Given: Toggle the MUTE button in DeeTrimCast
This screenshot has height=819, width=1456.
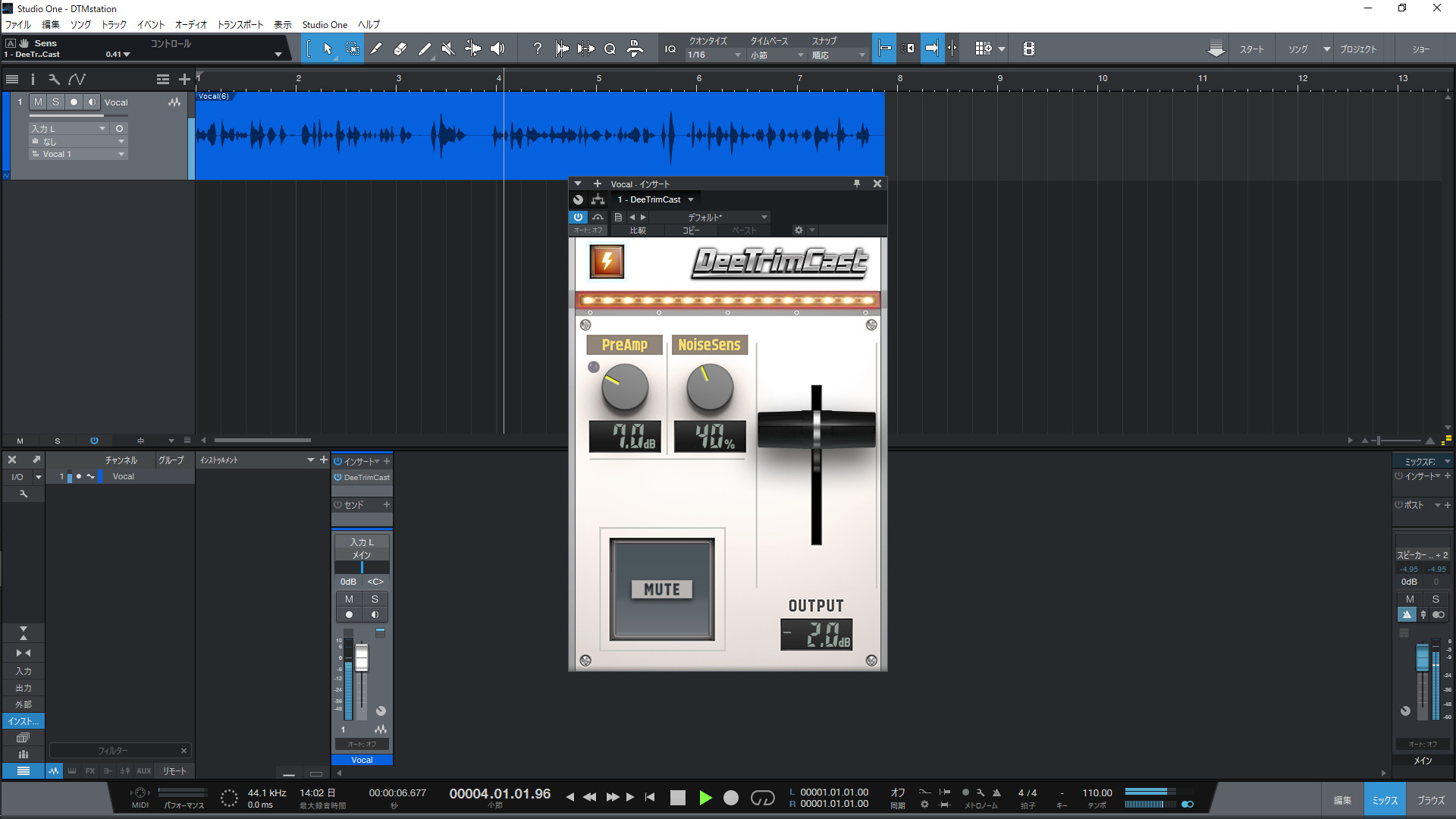Looking at the screenshot, I should tap(662, 589).
